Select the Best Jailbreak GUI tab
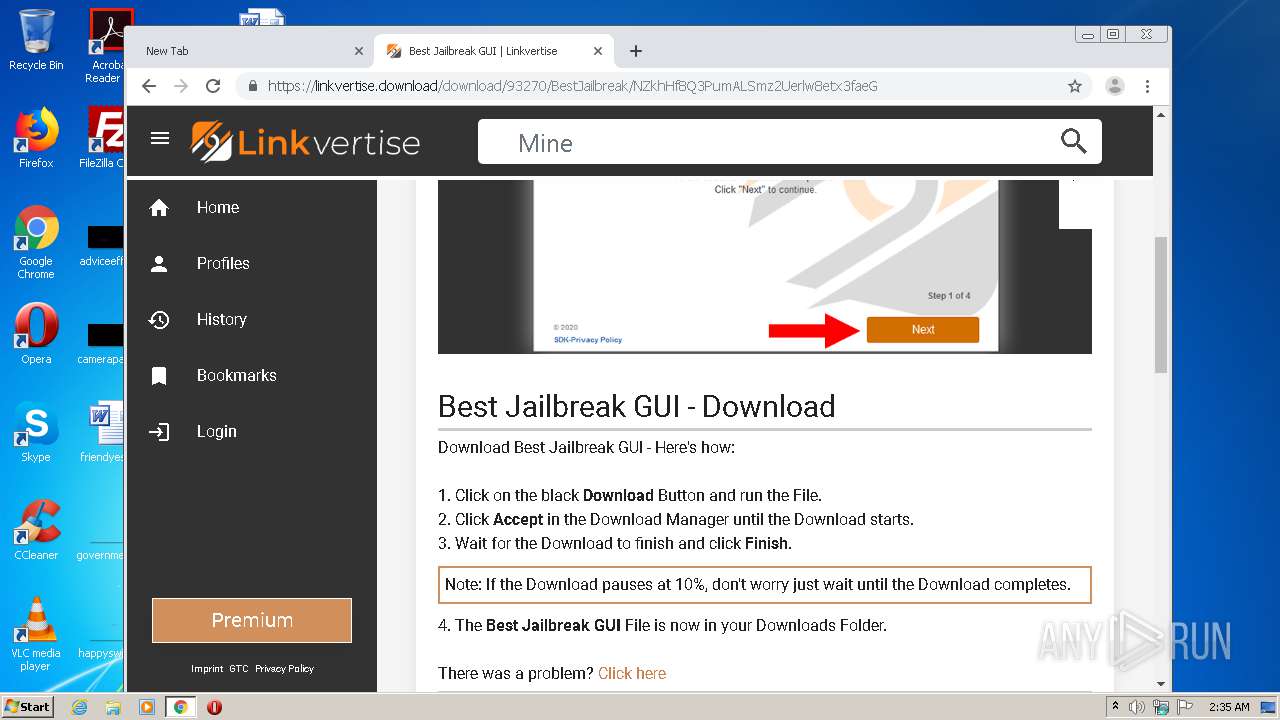1280x720 pixels. (494, 51)
